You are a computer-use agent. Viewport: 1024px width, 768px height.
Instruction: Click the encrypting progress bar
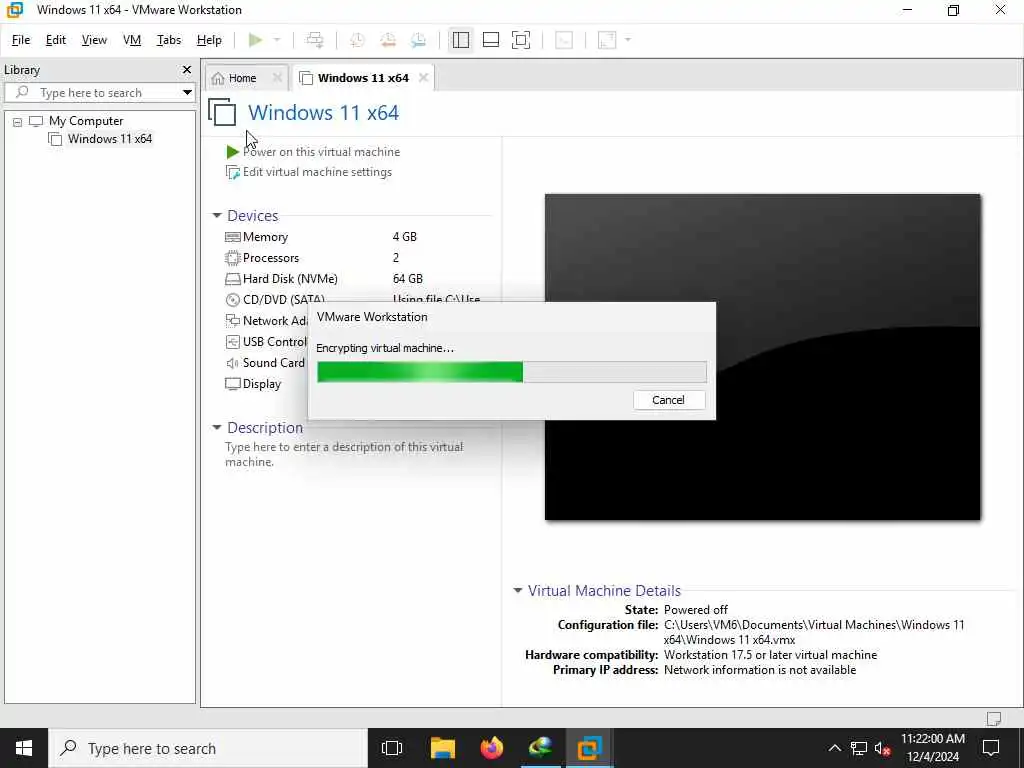(511, 372)
